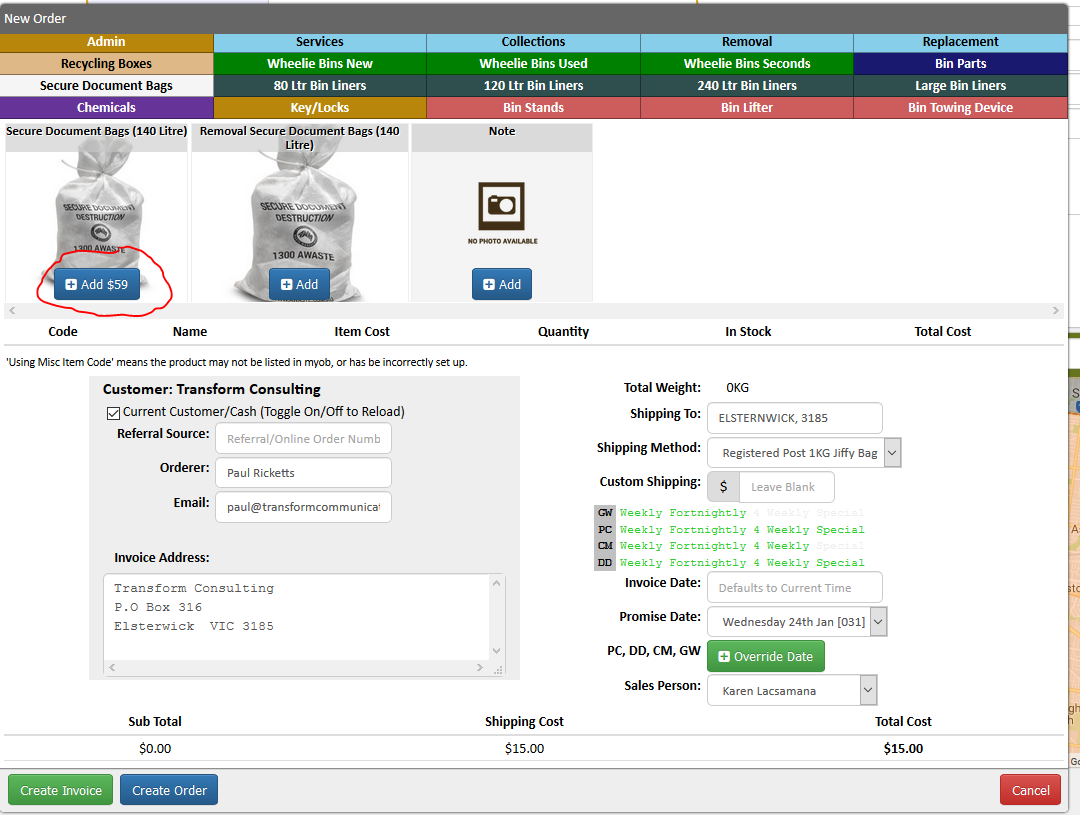Screen dimensions: 1080x815
Task: Switch to the Wheelie Bins New tab
Action: [x=320, y=63]
